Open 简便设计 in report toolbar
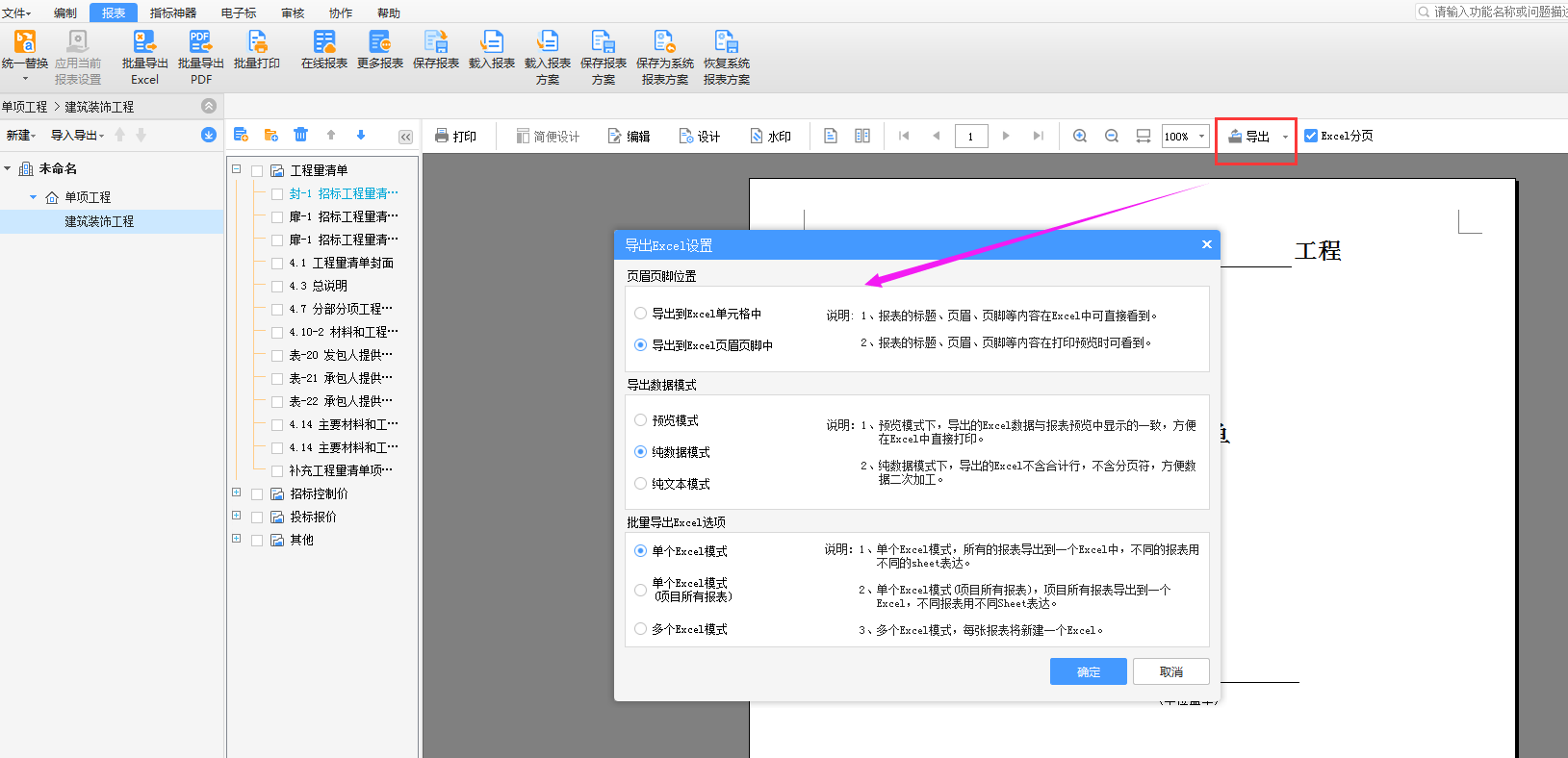The width and height of the screenshot is (1568, 758). tap(548, 137)
